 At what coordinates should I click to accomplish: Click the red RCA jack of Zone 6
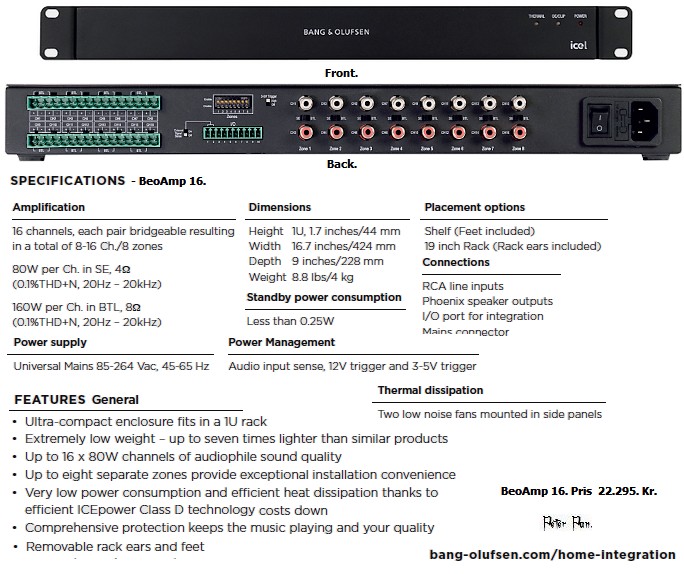(x=458, y=132)
